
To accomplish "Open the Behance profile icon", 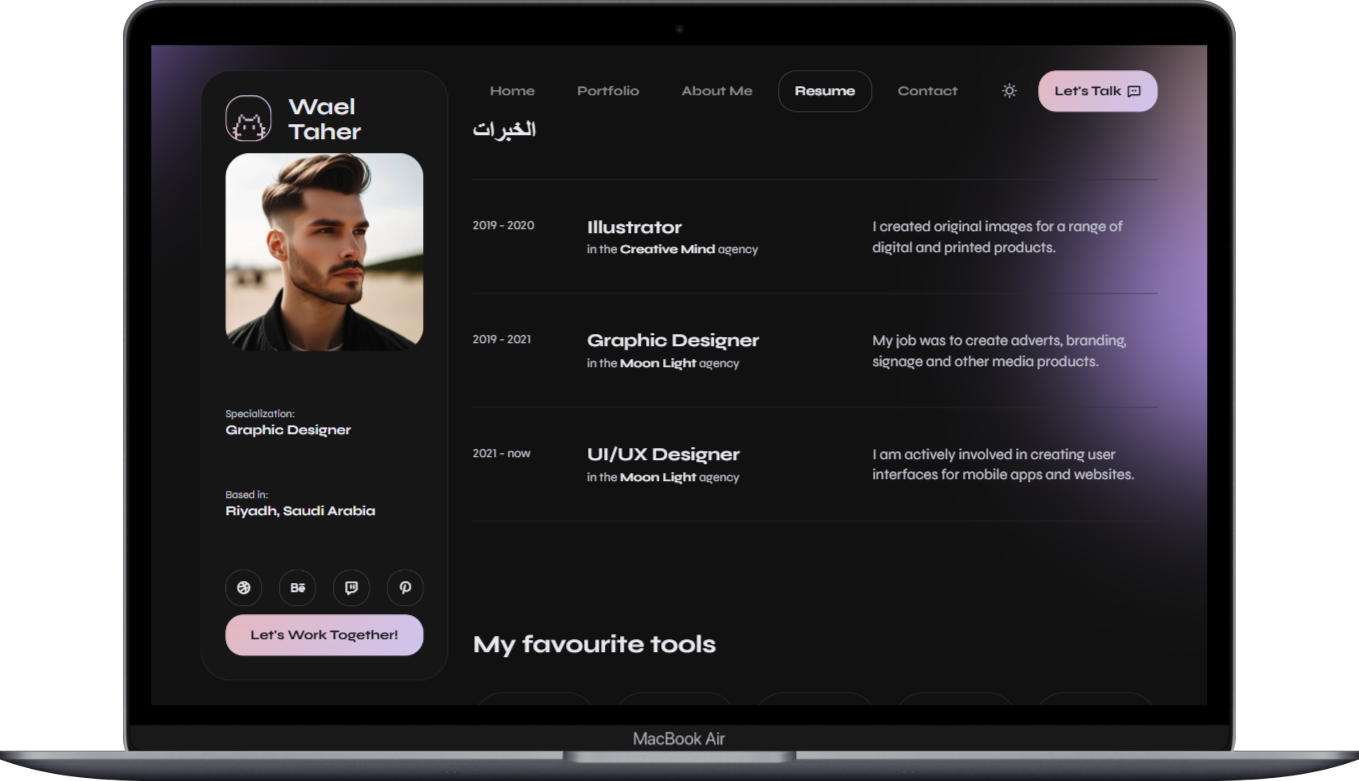I will click(297, 588).
